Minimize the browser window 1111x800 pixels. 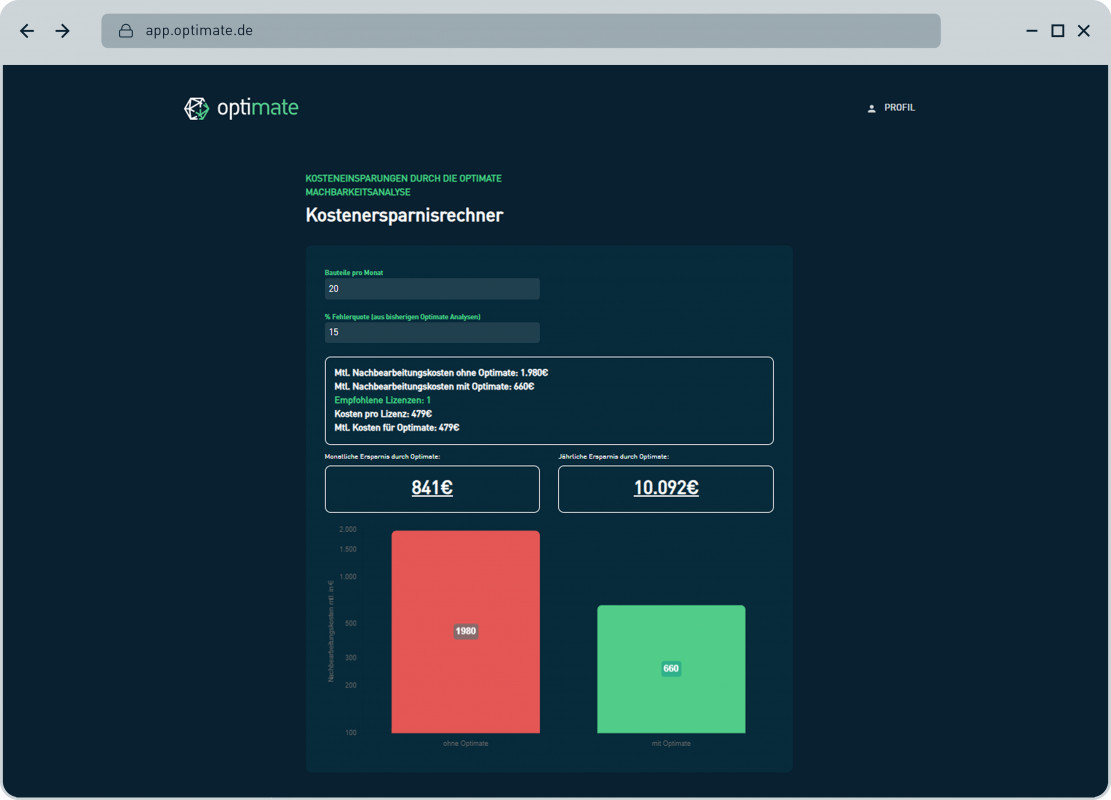click(1032, 31)
